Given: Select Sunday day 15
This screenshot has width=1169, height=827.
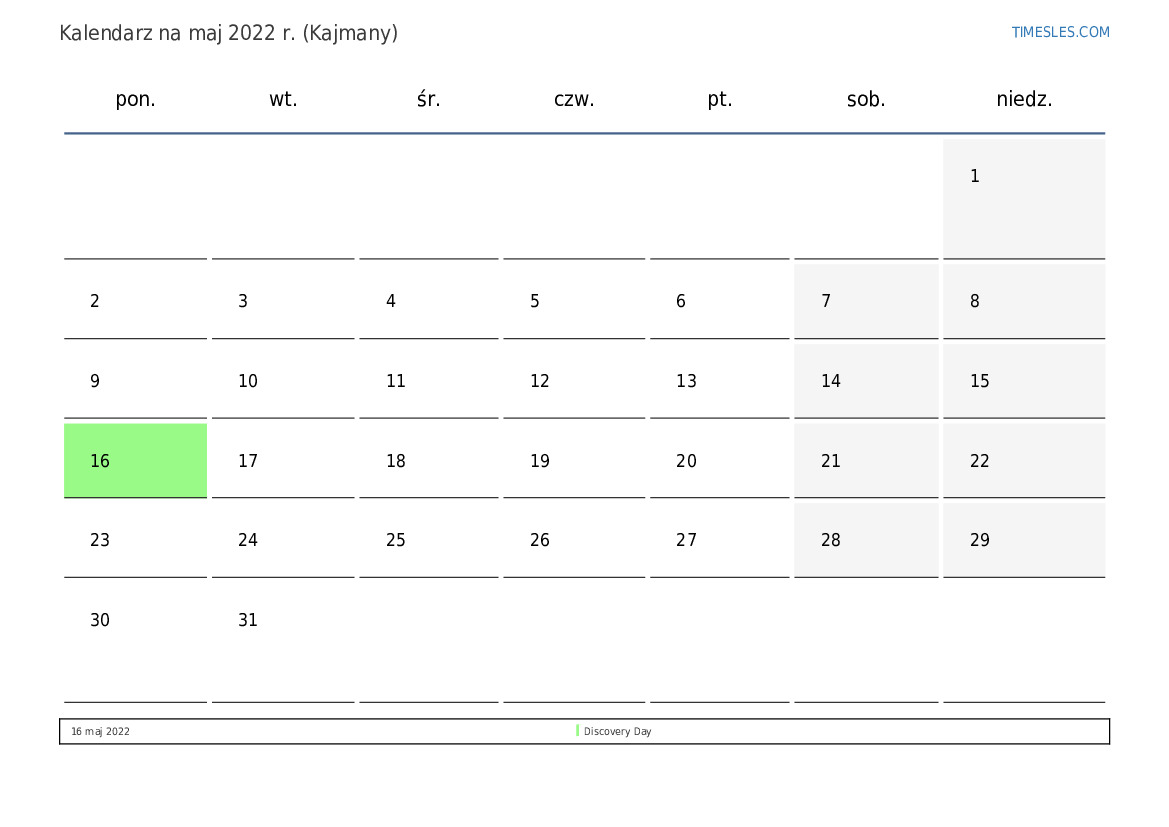Looking at the screenshot, I should [x=1024, y=380].
